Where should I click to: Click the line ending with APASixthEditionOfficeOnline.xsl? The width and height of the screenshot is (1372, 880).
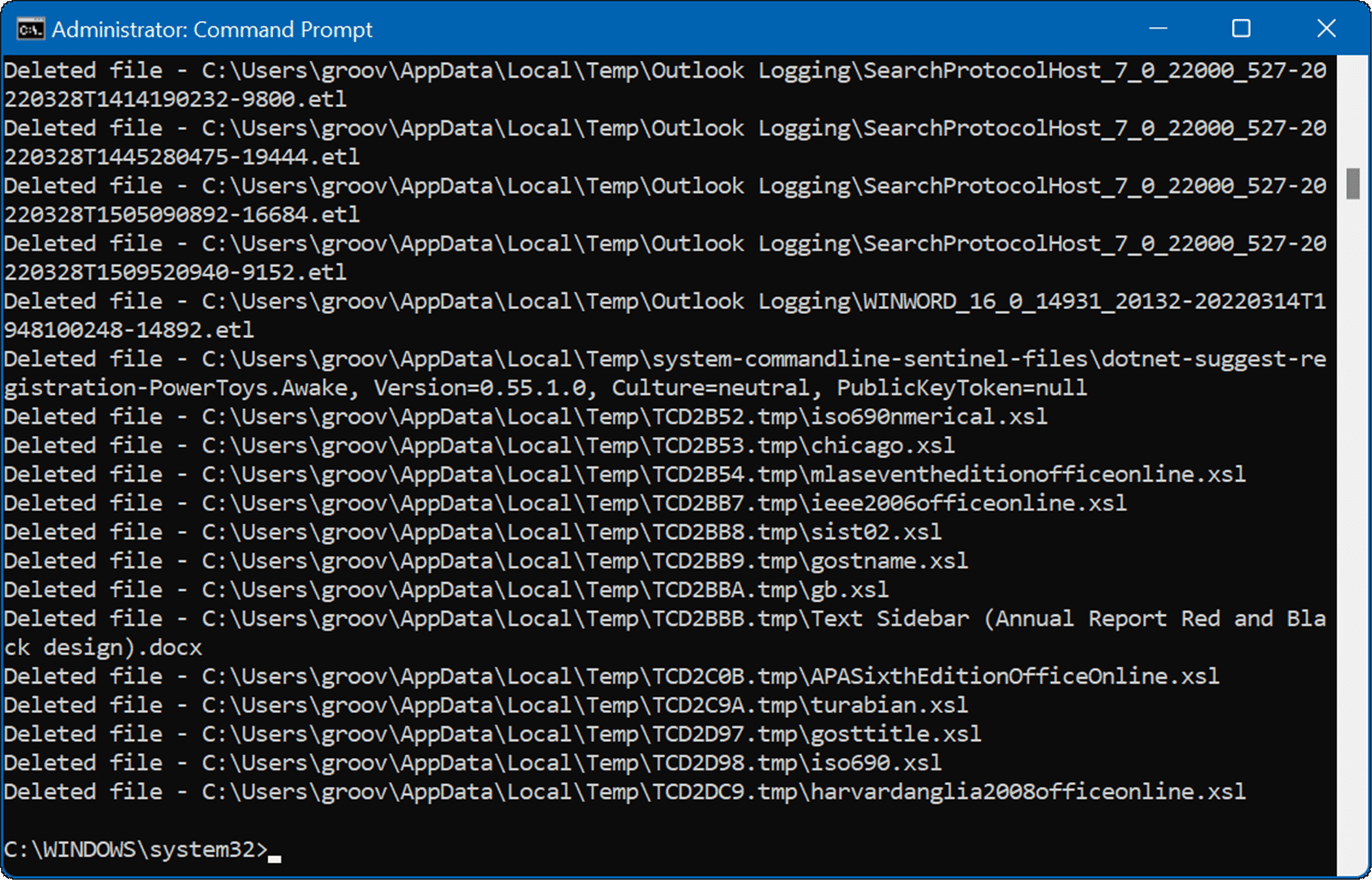click(x=612, y=676)
